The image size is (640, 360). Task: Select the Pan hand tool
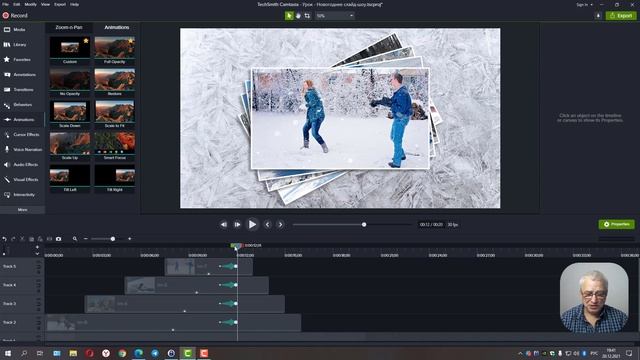point(298,16)
